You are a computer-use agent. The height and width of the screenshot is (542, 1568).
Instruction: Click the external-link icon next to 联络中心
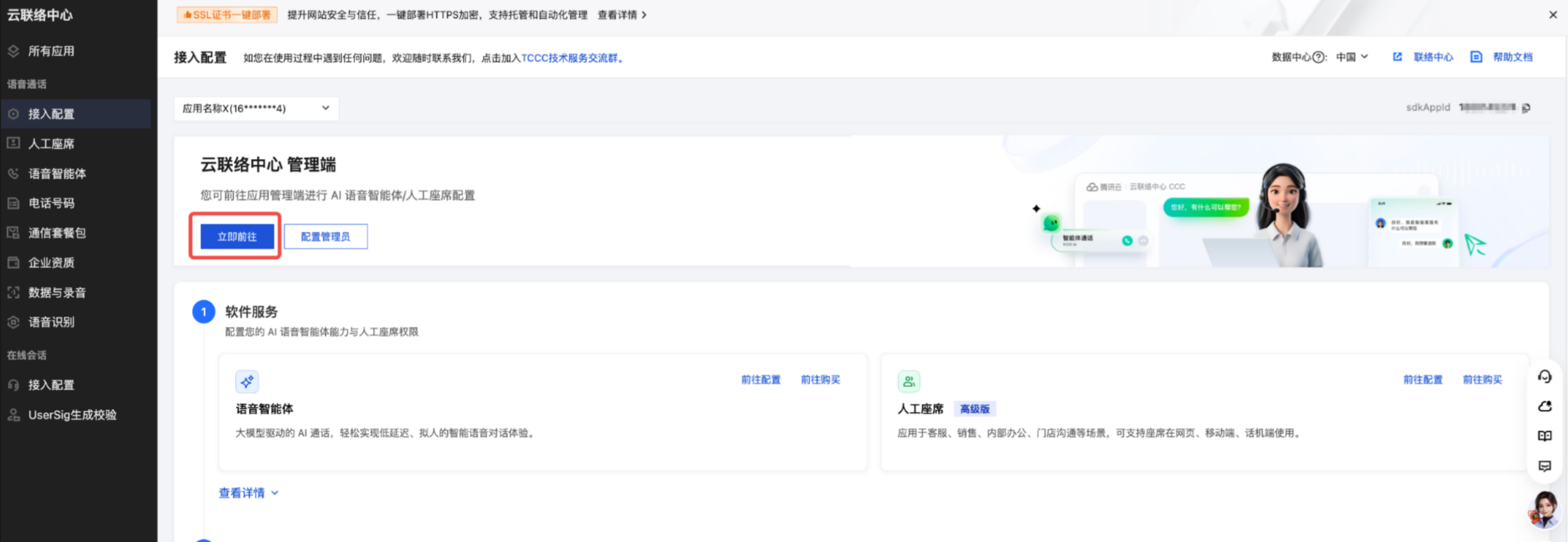(1397, 56)
